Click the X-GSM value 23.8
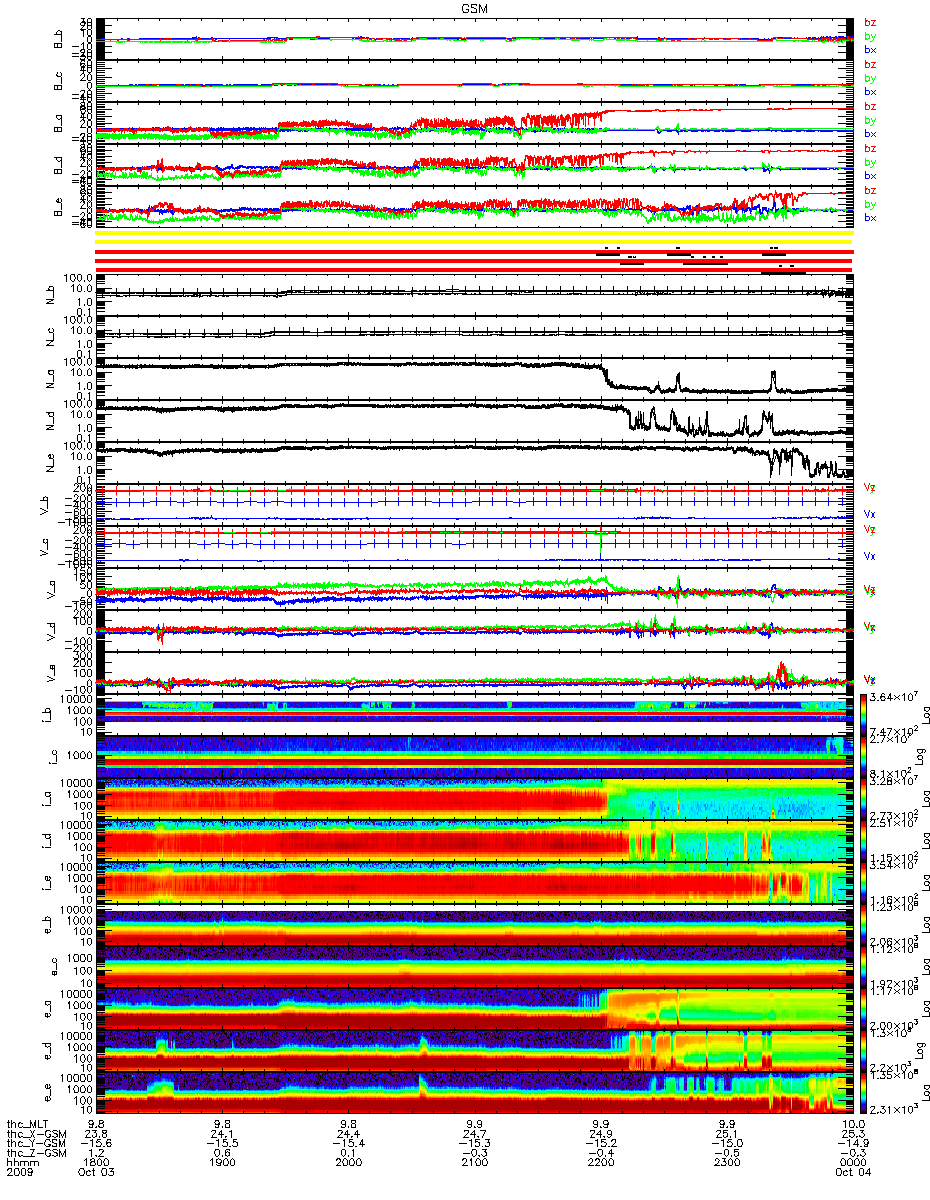This screenshot has height=1200, width=930. 95,1133
